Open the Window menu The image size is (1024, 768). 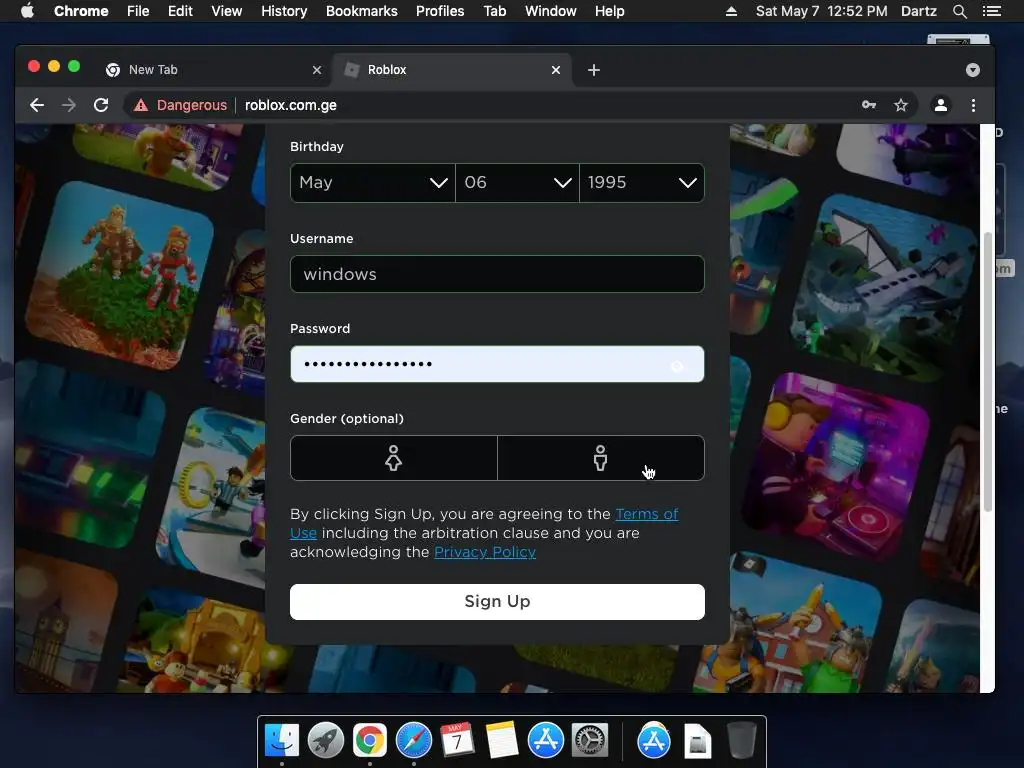pyautogui.click(x=551, y=11)
